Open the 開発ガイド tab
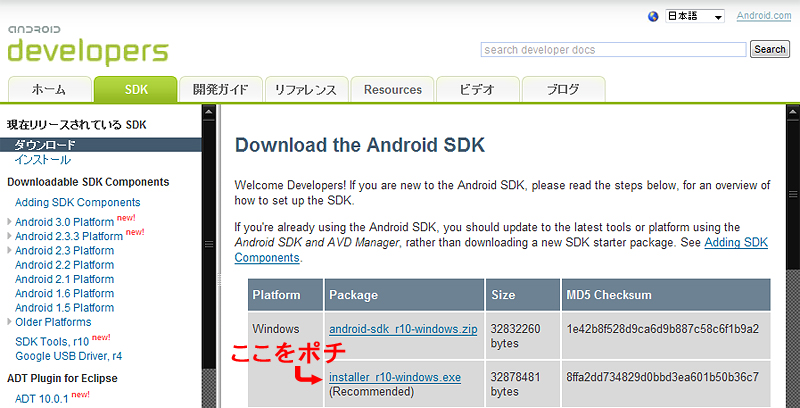Image resolution: width=800 pixels, height=408 pixels. pyautogui.click(x=221, y=90)
